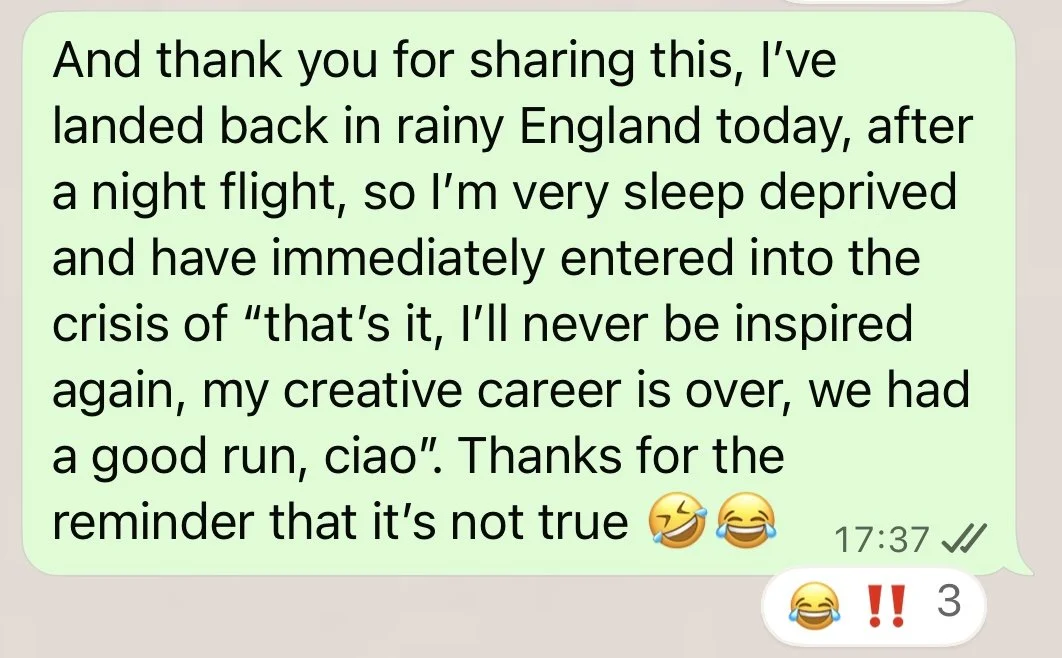The height and width of the screenshot is (658, 1062).
Task: Click the grey chat background under the bubble
Action: [379, 616]
